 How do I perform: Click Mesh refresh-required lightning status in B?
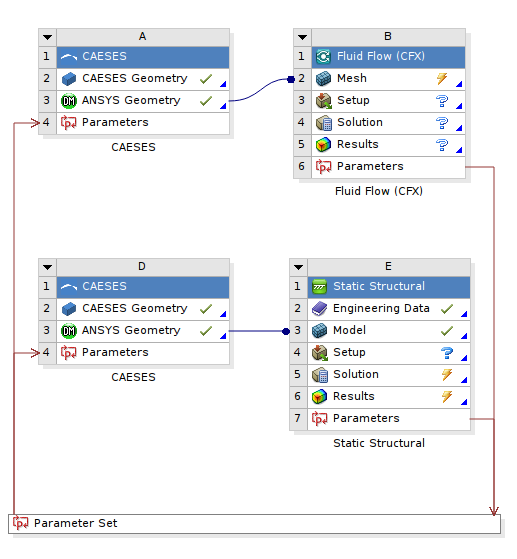[442, 78]
